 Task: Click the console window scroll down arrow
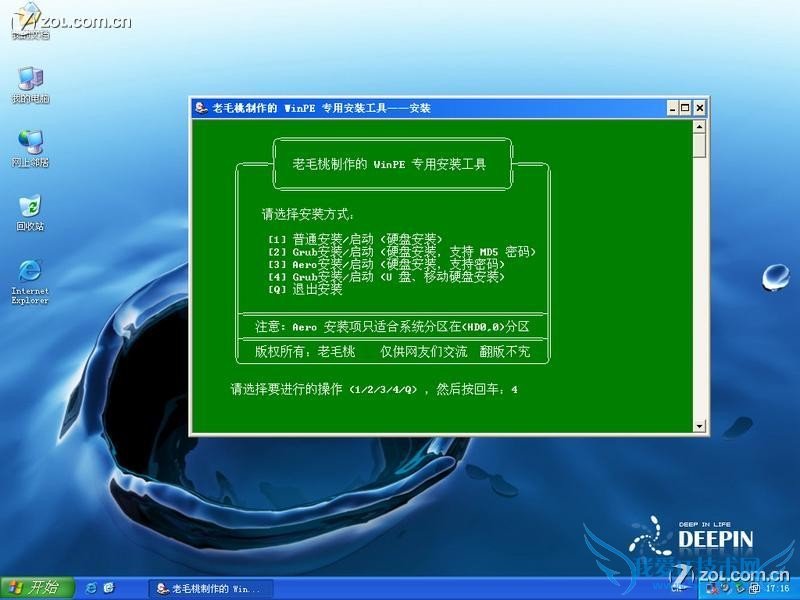pos(700,426)
